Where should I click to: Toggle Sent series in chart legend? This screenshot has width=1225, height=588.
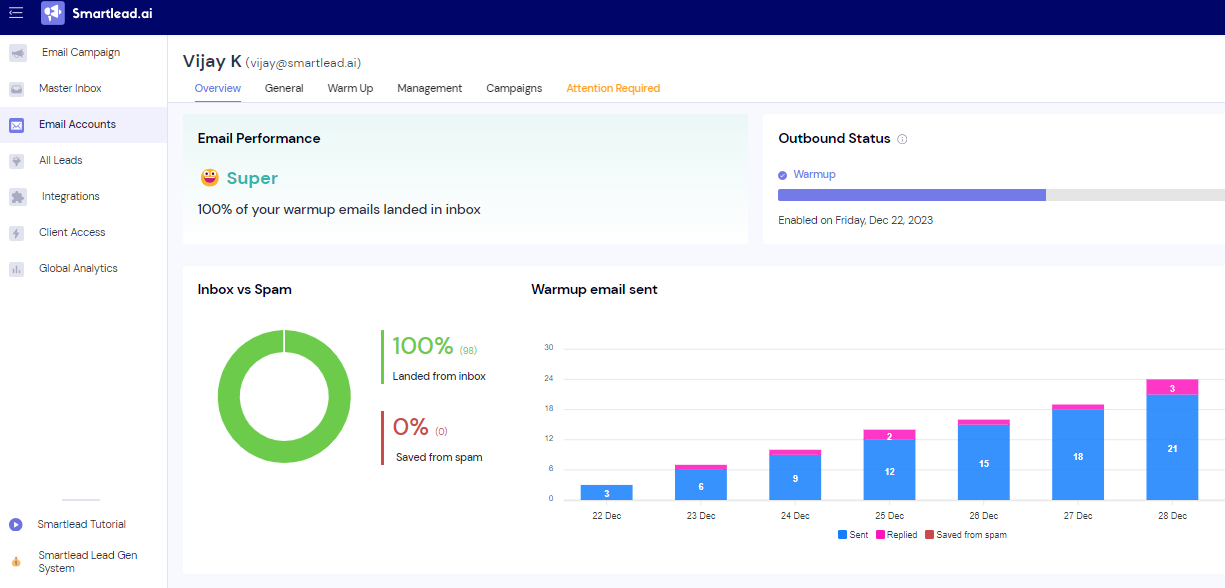[852, 535]
